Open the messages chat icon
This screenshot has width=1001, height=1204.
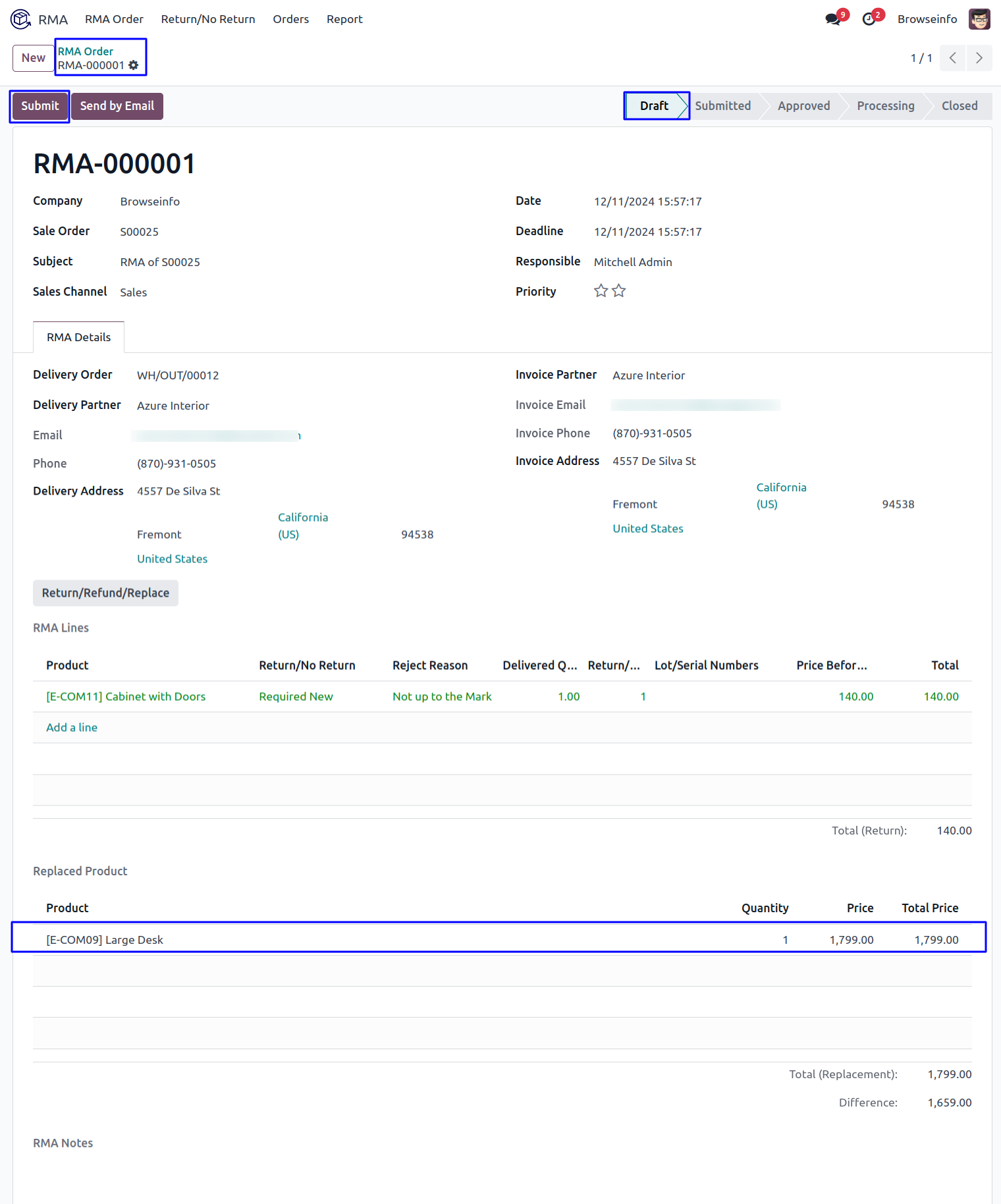[x=833, y=19]
